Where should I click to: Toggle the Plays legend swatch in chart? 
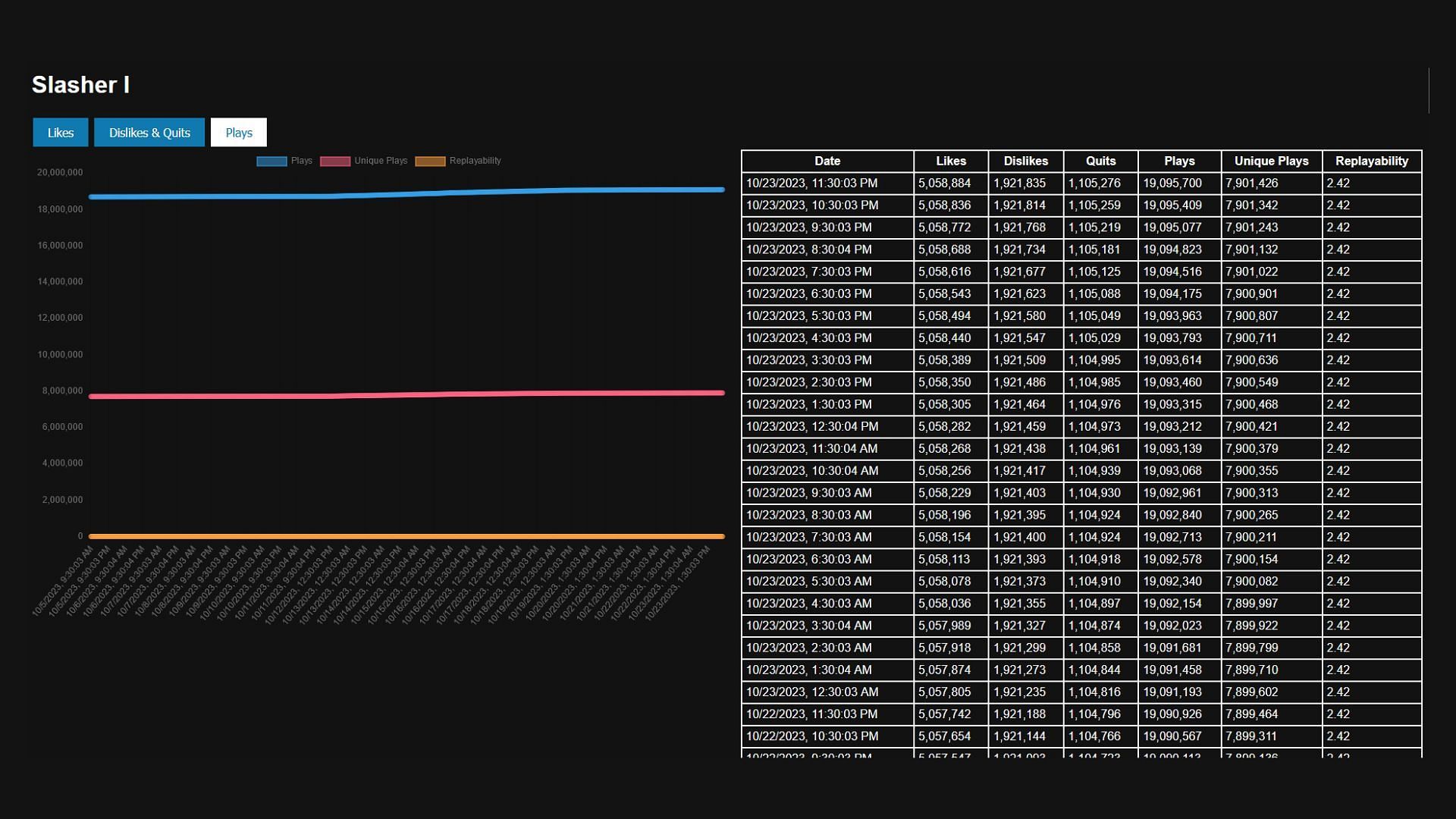pyautogui.click(x=271, y=162)
